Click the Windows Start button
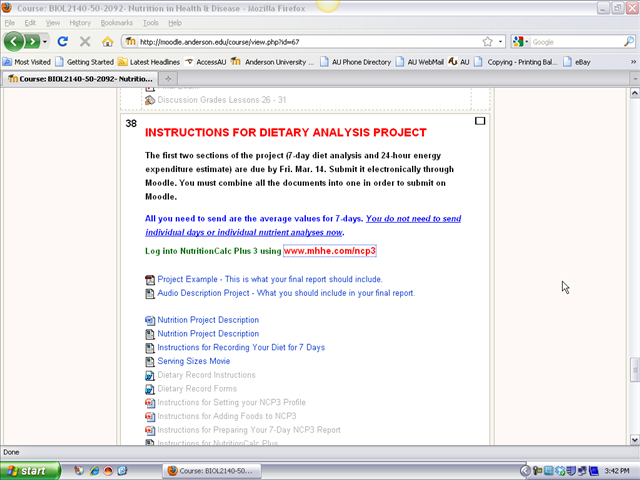 27,470
